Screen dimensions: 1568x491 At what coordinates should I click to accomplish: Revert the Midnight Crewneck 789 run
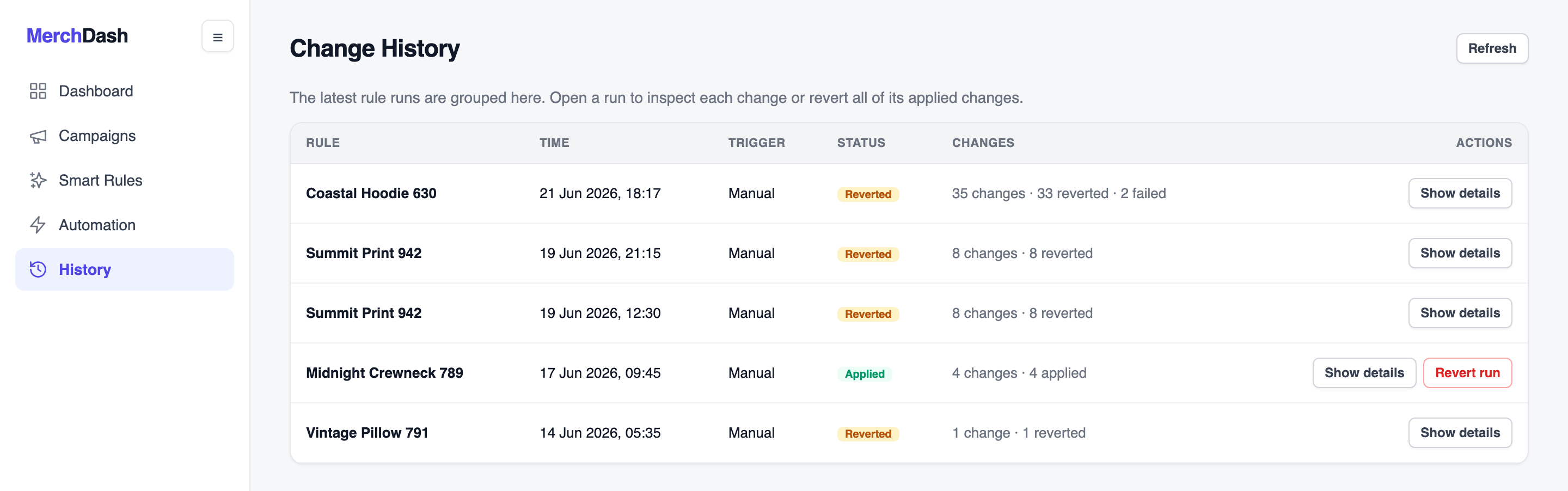(x=1467, y=373)
